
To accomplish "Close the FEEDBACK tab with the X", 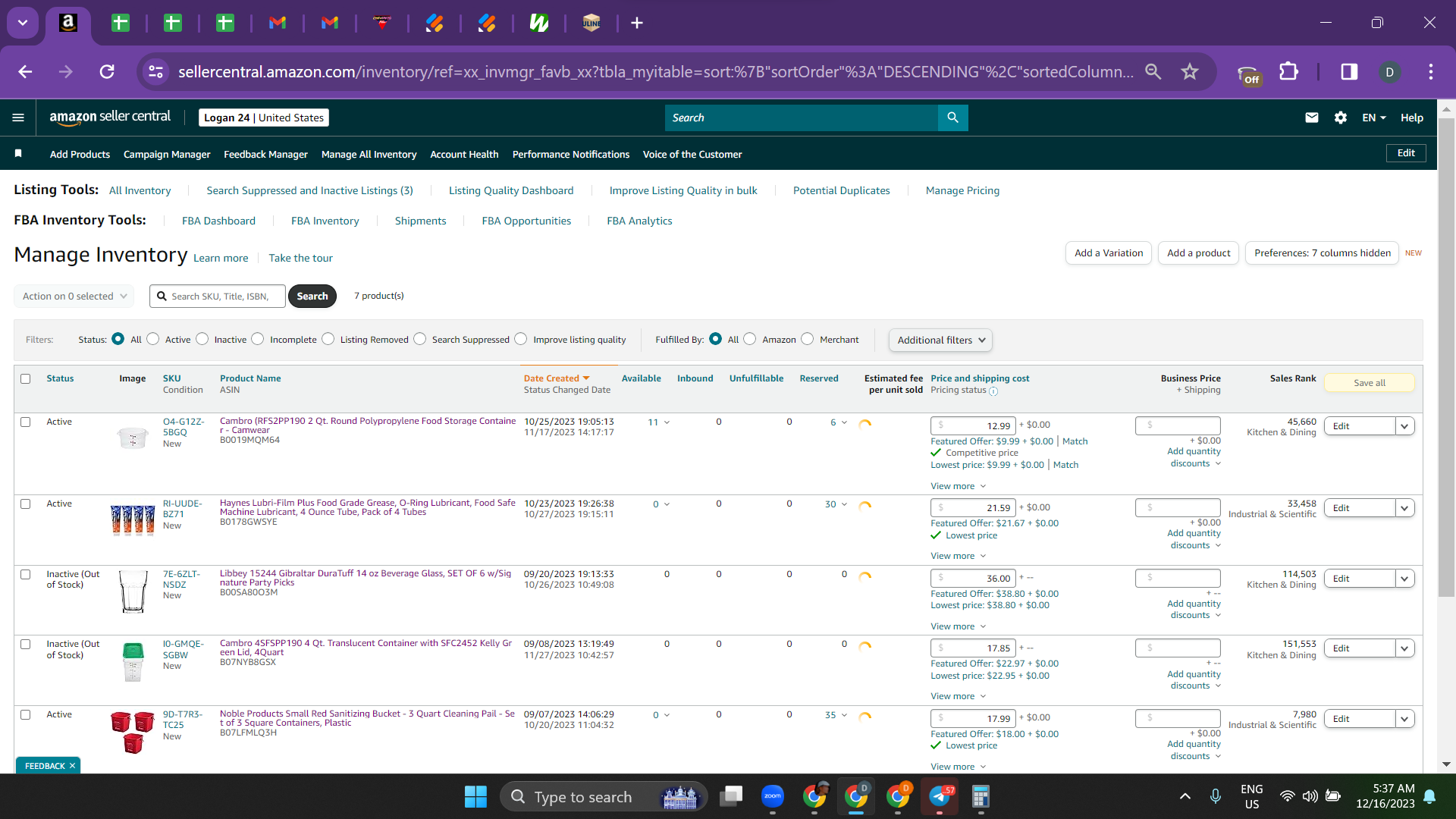I will 72,766.
